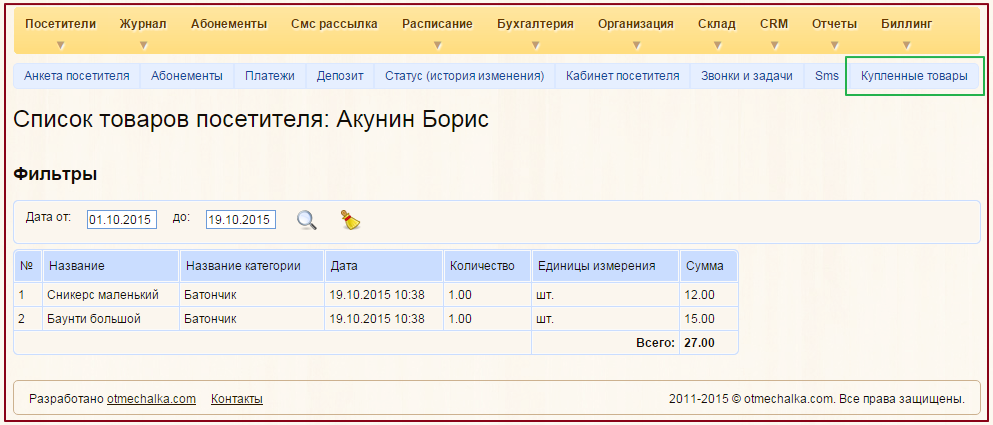The width and height of the screenshot is (993, 425).
Task: Click the Единицы измерения column header
Action: pyautogui.click(x=605, y=266)
